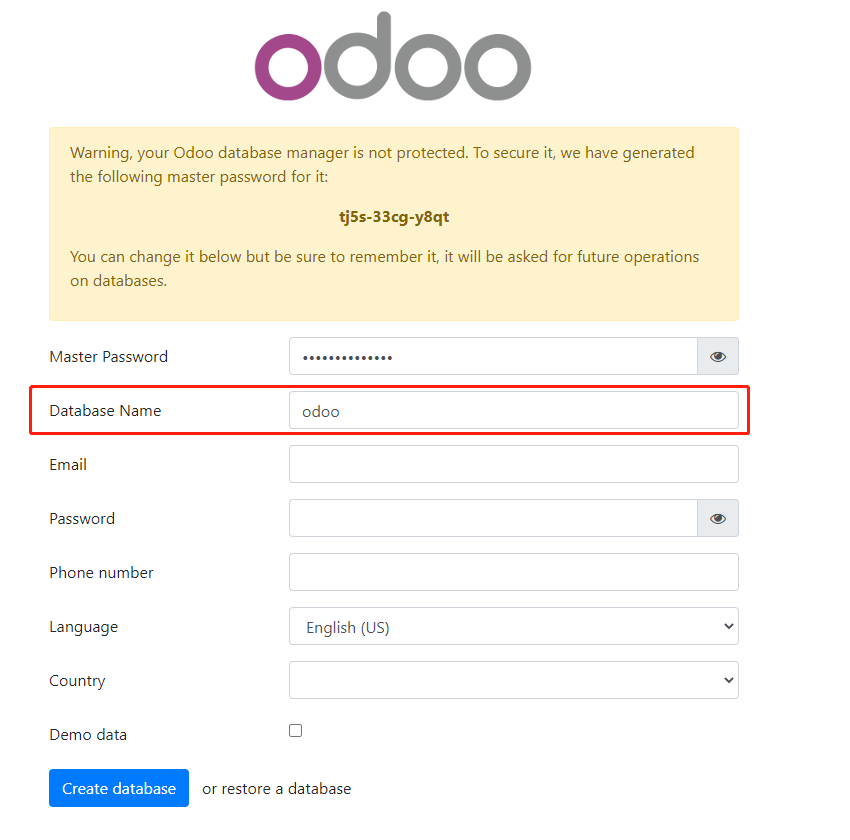Click the Country field label

tap(77, 680)
